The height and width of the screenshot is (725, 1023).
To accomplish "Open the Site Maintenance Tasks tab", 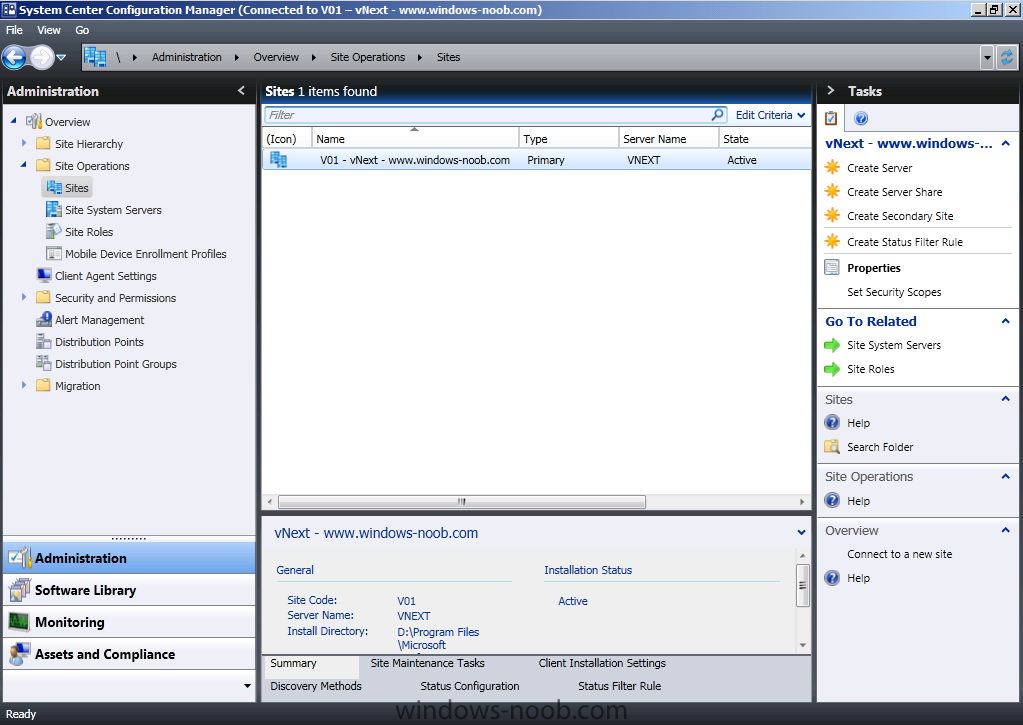I will 427,663.
